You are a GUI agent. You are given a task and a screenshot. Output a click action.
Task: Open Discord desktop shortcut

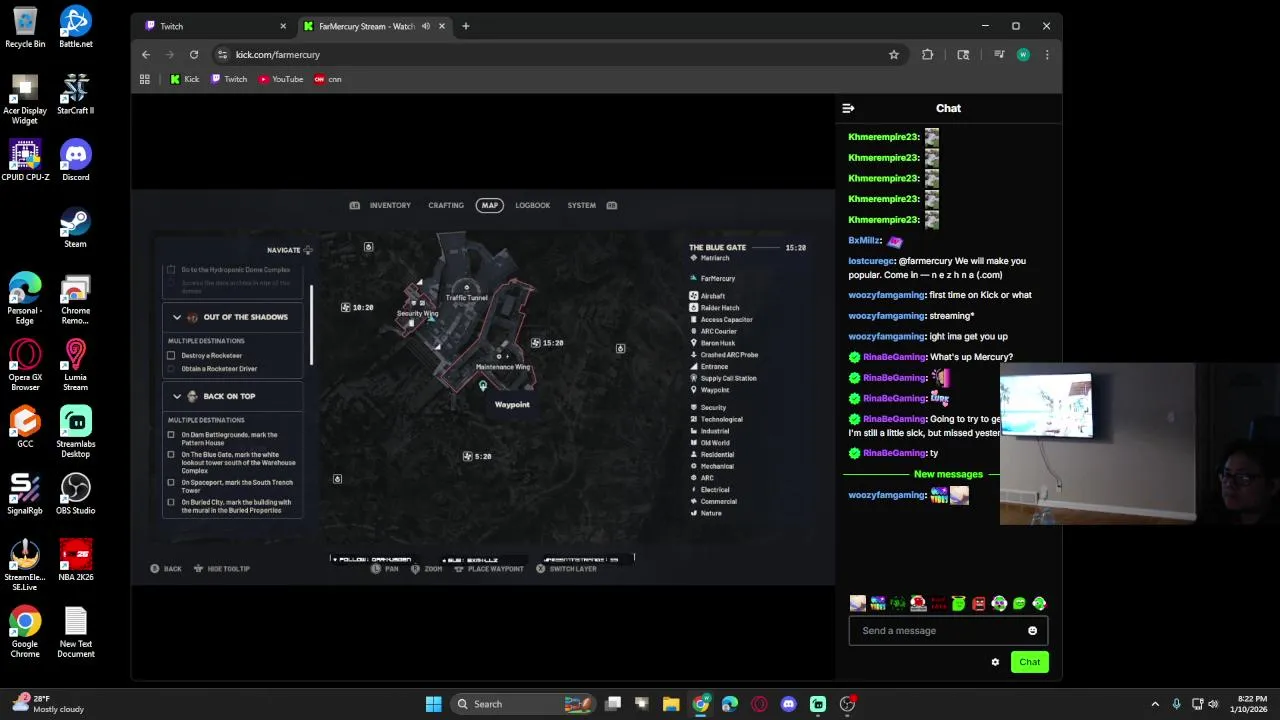pos(75,161)
